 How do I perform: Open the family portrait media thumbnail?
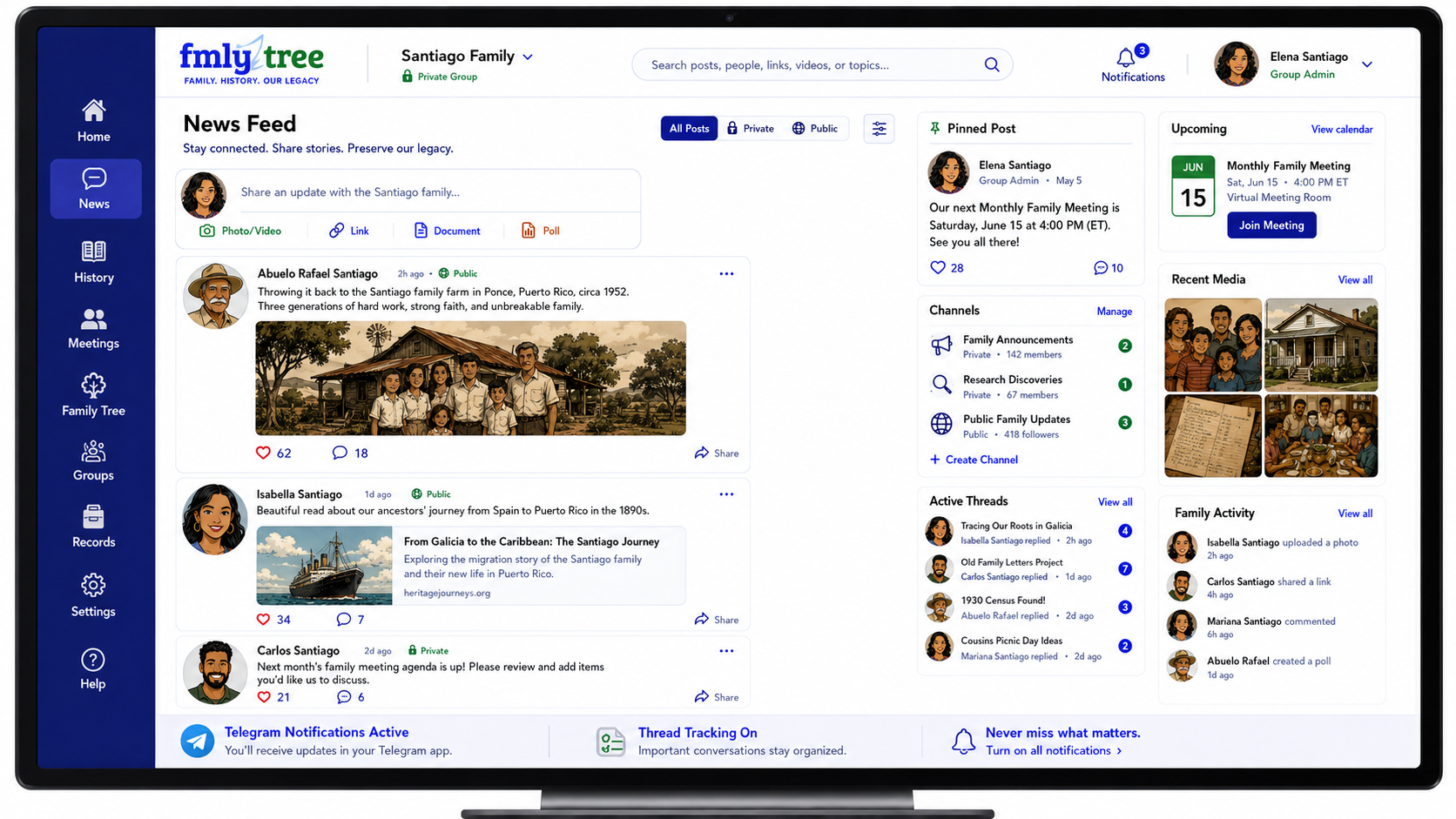click(1213, 345)
